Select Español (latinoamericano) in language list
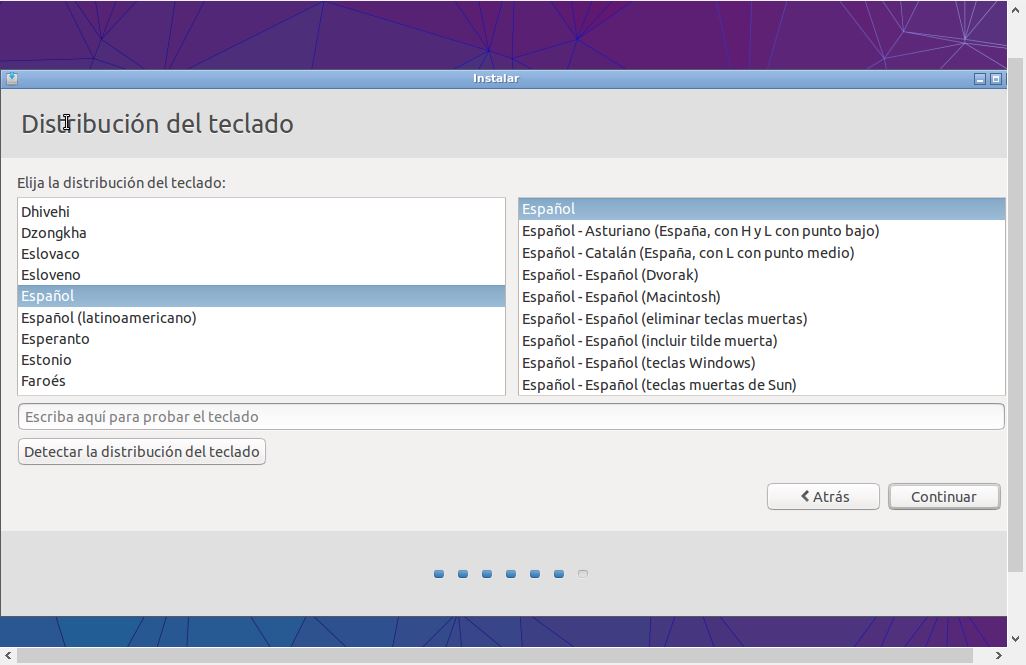 108,318
